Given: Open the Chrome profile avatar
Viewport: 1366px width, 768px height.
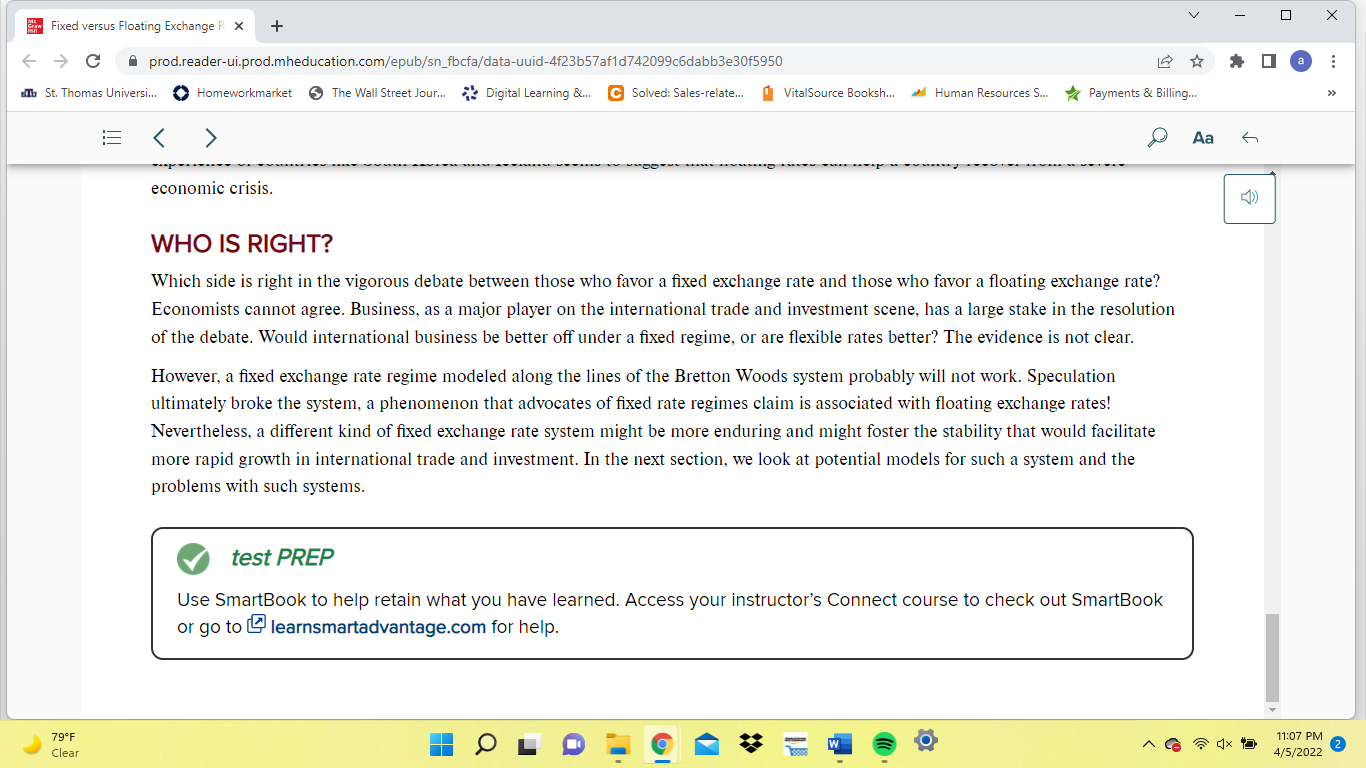Looking at the screenshot, I should click(x=1301, y=61).
